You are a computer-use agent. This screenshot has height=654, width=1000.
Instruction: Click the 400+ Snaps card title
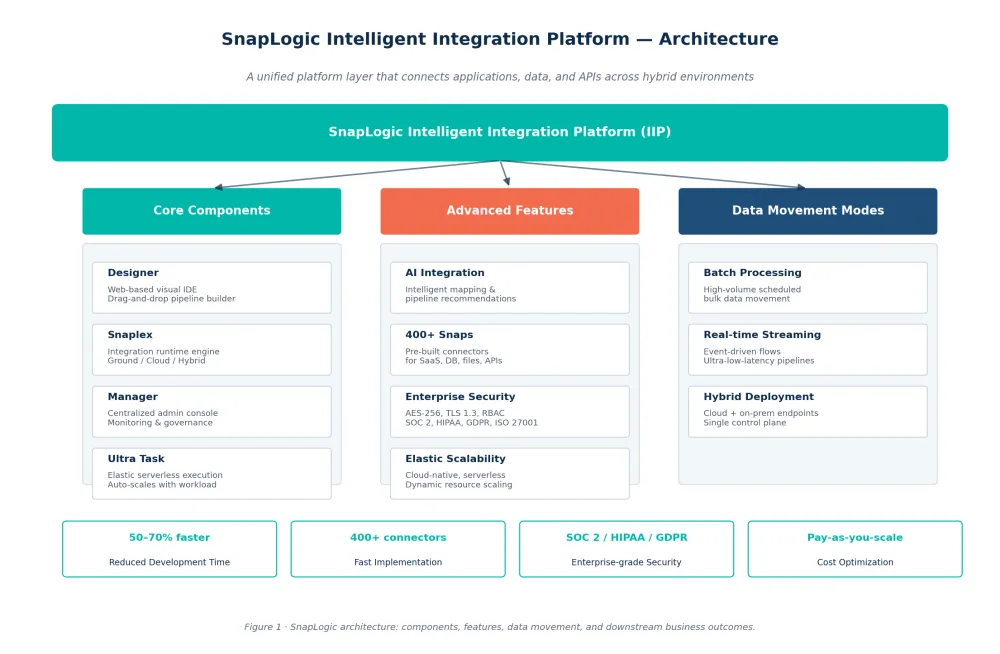pos(439,334)
